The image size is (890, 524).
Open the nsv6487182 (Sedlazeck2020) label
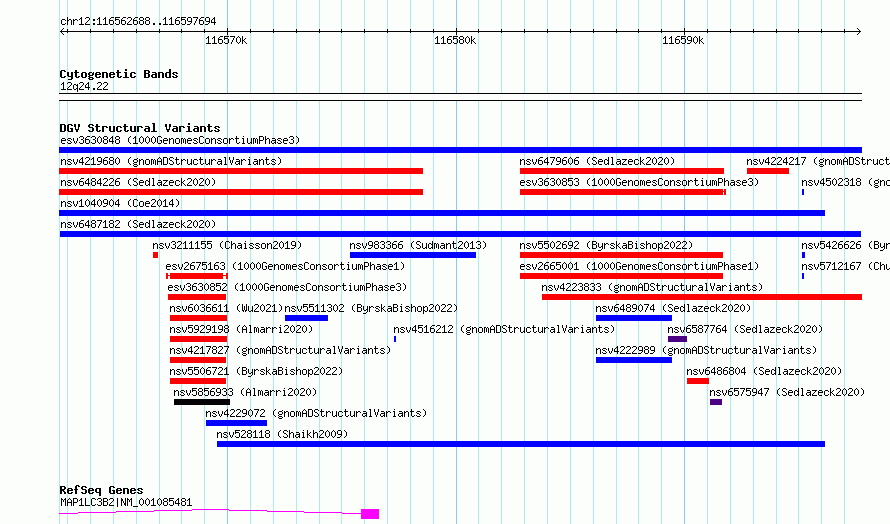[138, 224]
